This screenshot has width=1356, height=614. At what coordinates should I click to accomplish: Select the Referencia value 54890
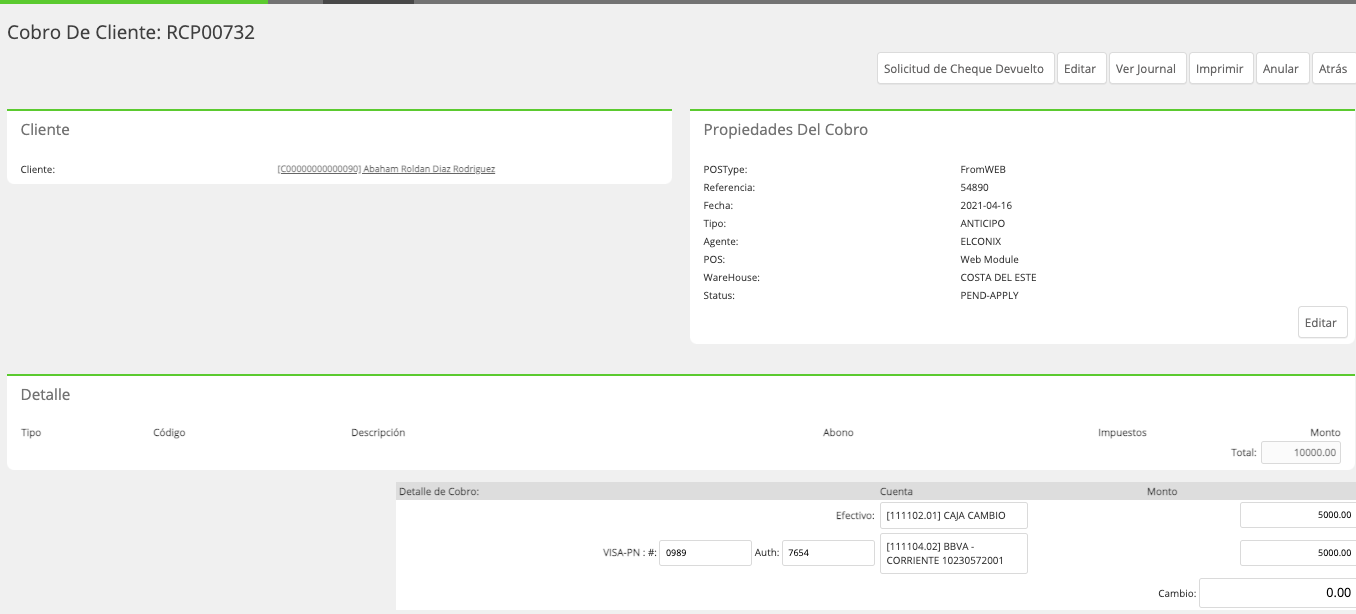[x=975, y=187]
